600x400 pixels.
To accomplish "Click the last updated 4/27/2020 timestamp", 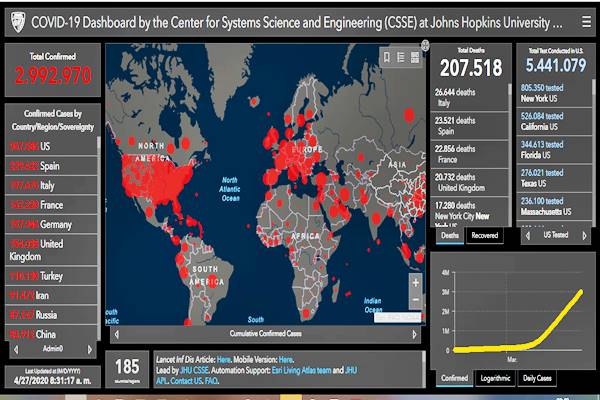I will tap(52, 381).
